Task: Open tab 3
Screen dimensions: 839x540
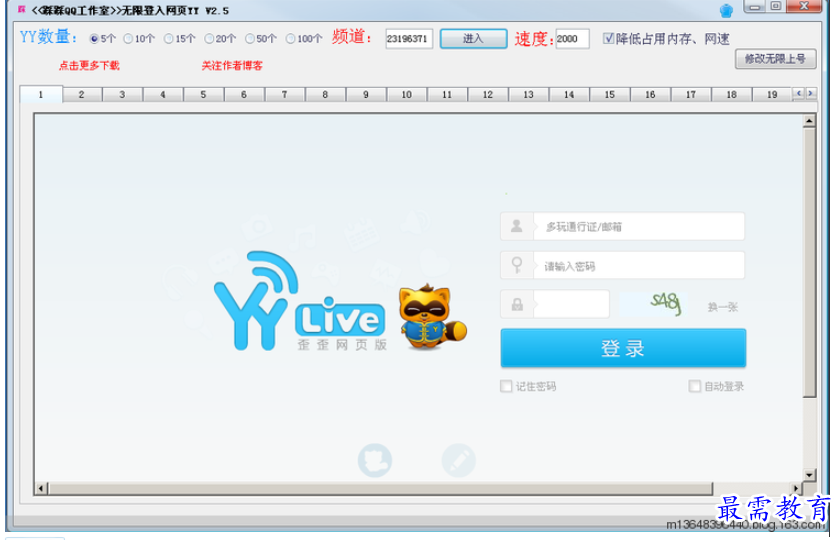Action: [x=122, y=95]
